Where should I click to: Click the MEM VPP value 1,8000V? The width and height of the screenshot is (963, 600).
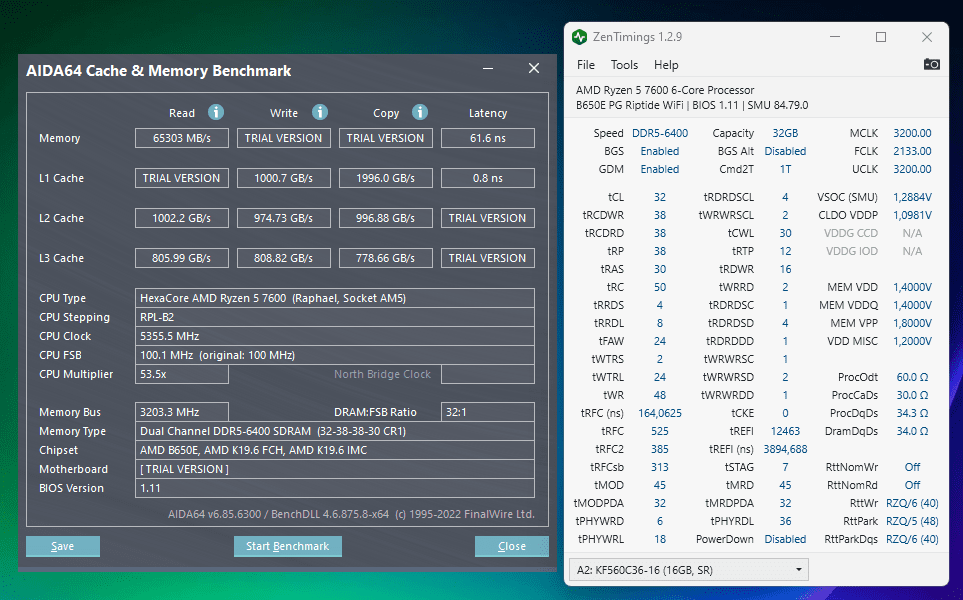pos(912,323)
